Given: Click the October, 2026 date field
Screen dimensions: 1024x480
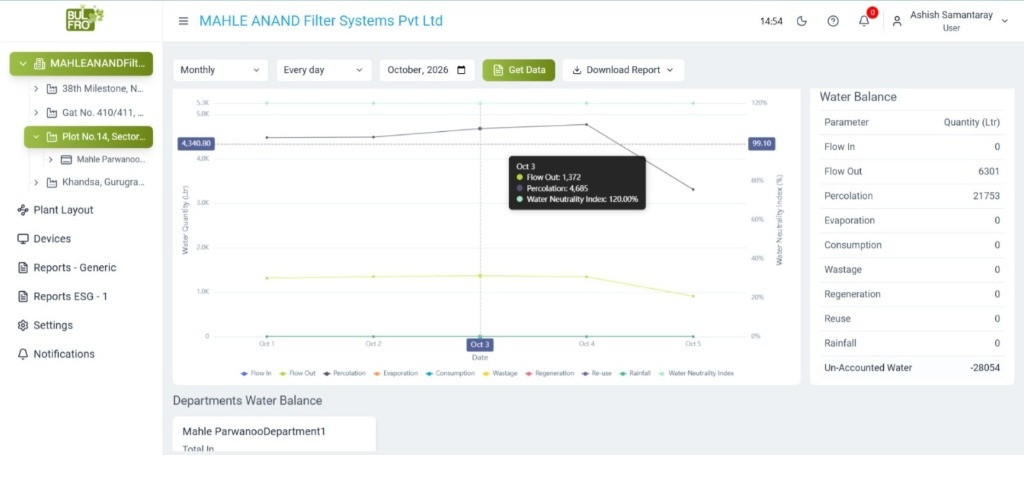Looking at the screenshot, I should point(426,70).
